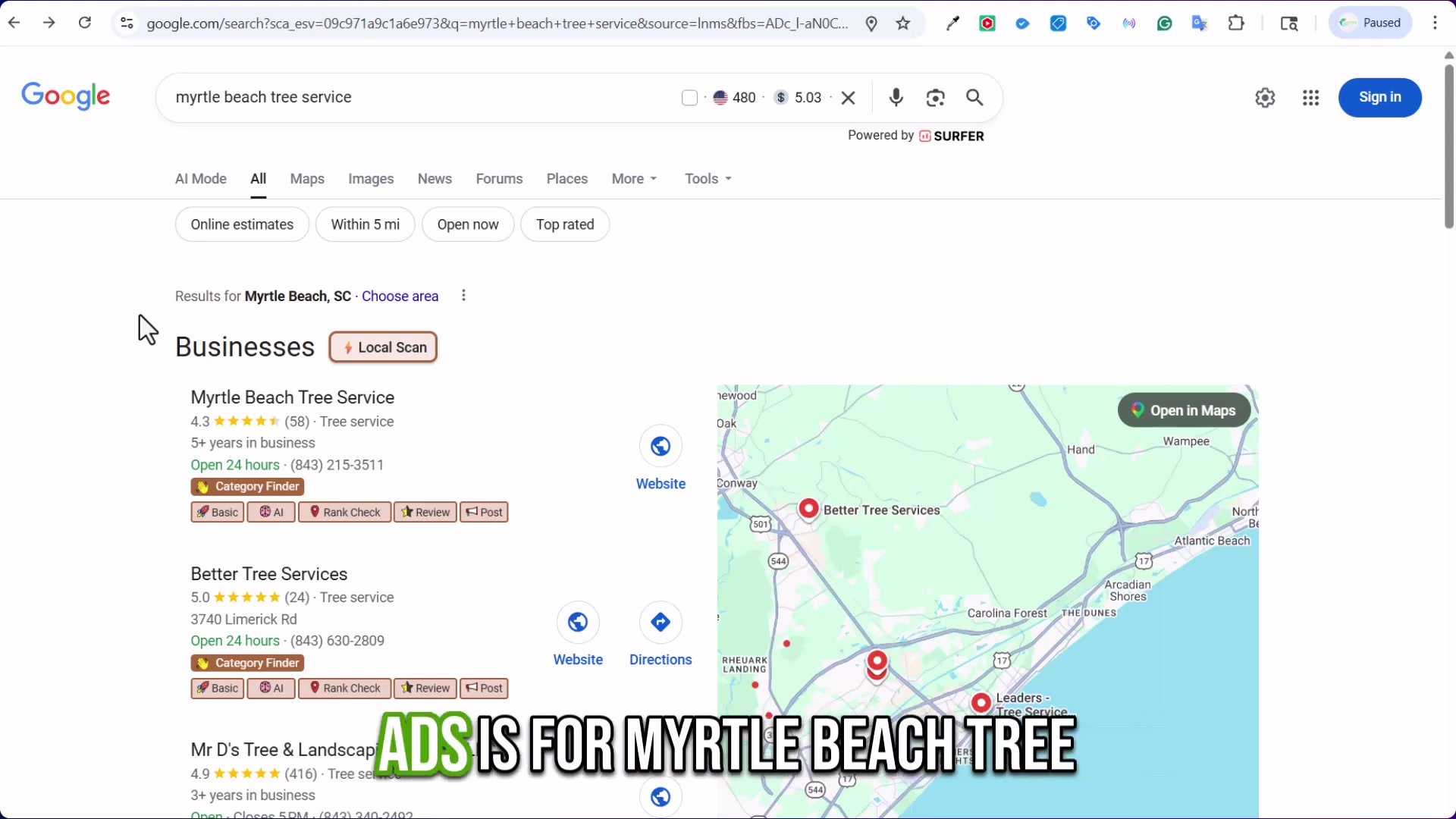The width and height of the screenshot is (1456, 819).
Task: Click the Sign in button
Action: [x=1379, y=98]
